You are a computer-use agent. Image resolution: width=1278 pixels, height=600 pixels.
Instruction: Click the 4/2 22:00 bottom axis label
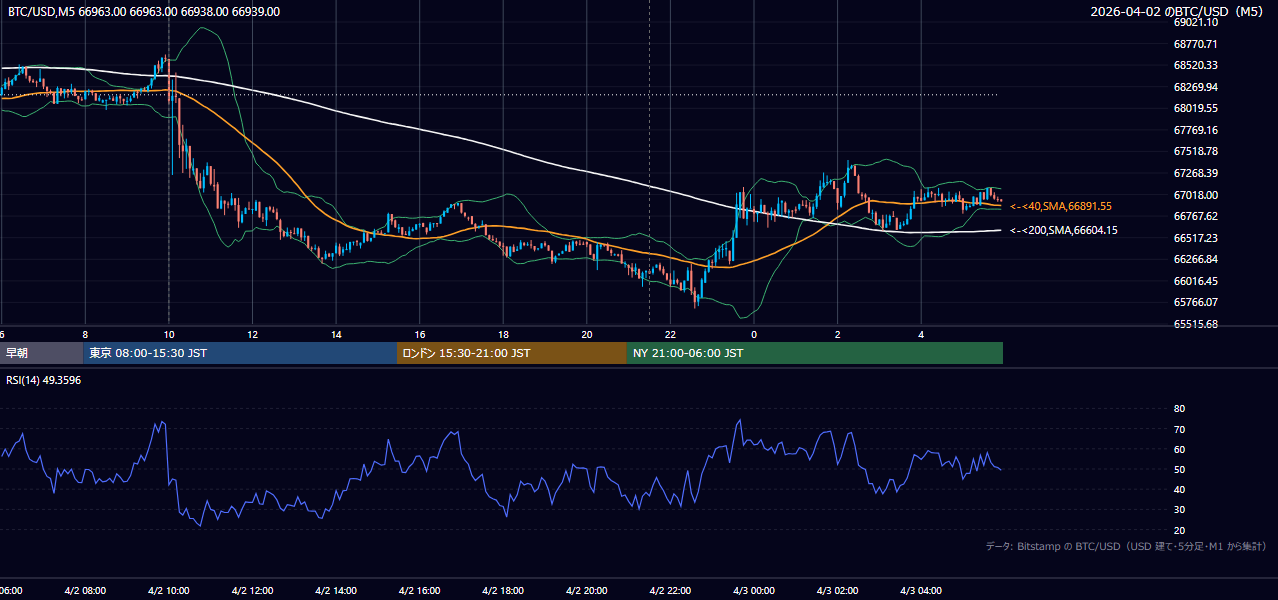point(670,591)
